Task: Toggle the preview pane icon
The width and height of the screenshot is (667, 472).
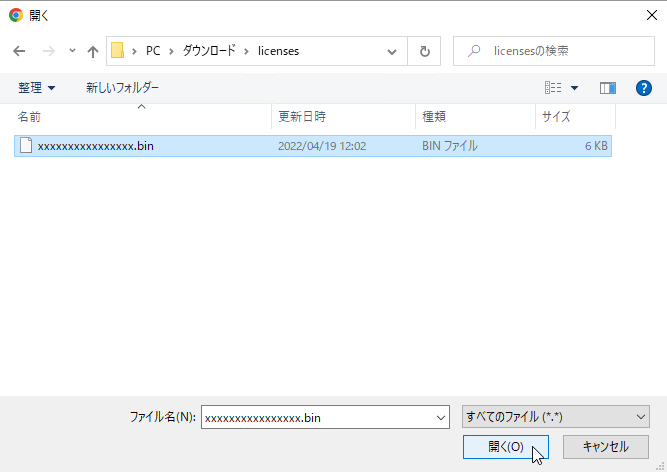Action: click(607, 88)
